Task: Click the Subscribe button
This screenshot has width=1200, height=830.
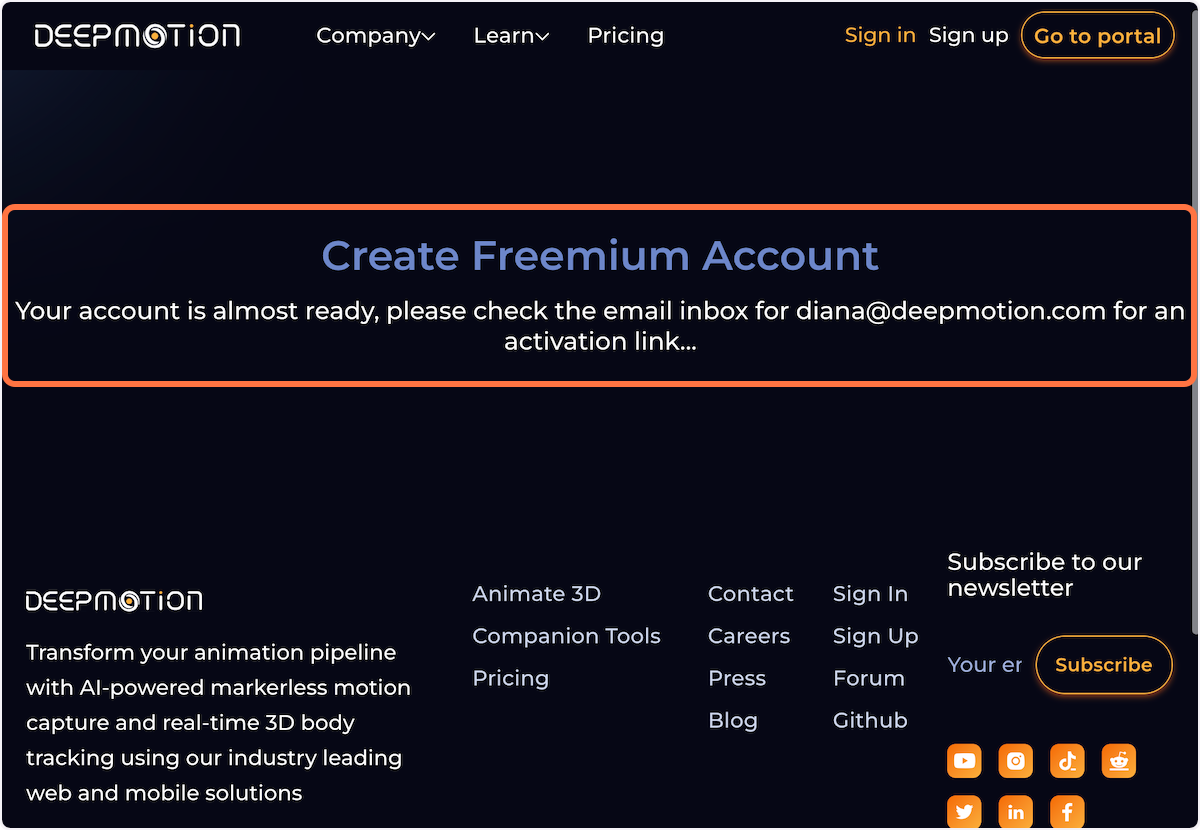Action: tap(1103, 664)
